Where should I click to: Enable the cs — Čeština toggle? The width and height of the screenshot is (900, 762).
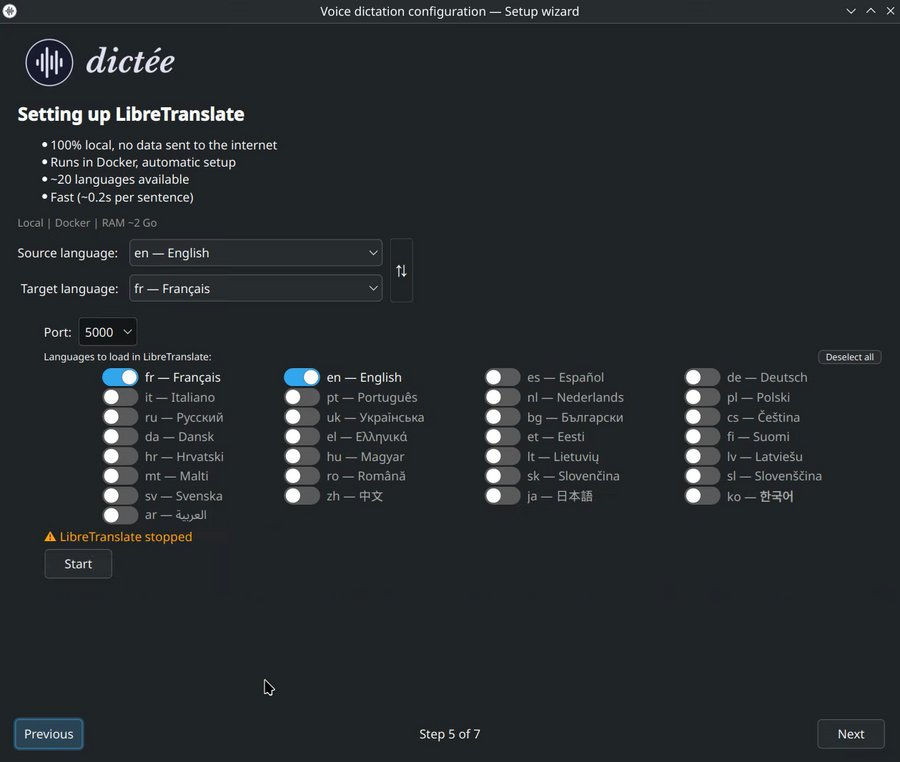[702, 417]
